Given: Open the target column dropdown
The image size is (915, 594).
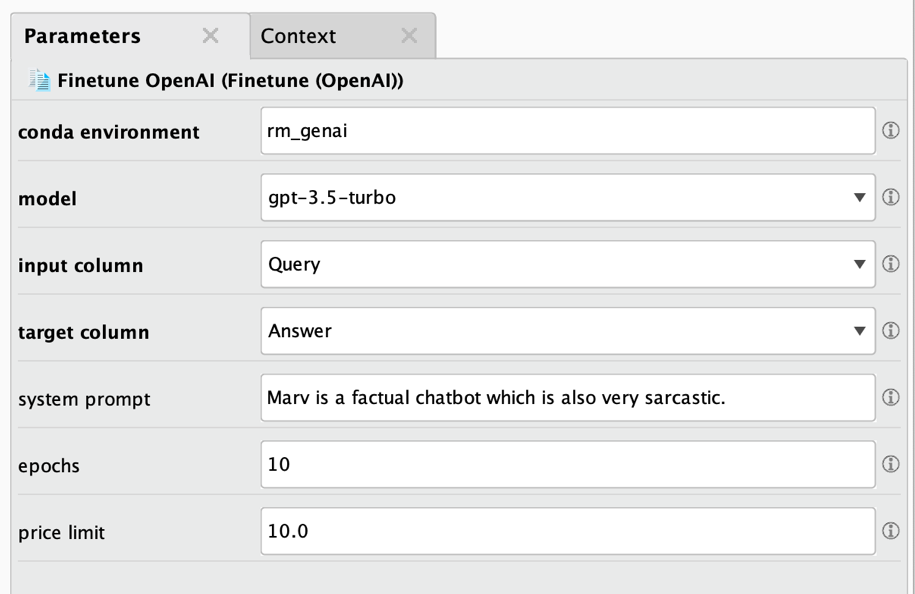Looking at the screenshot, I should pos(862,330).
